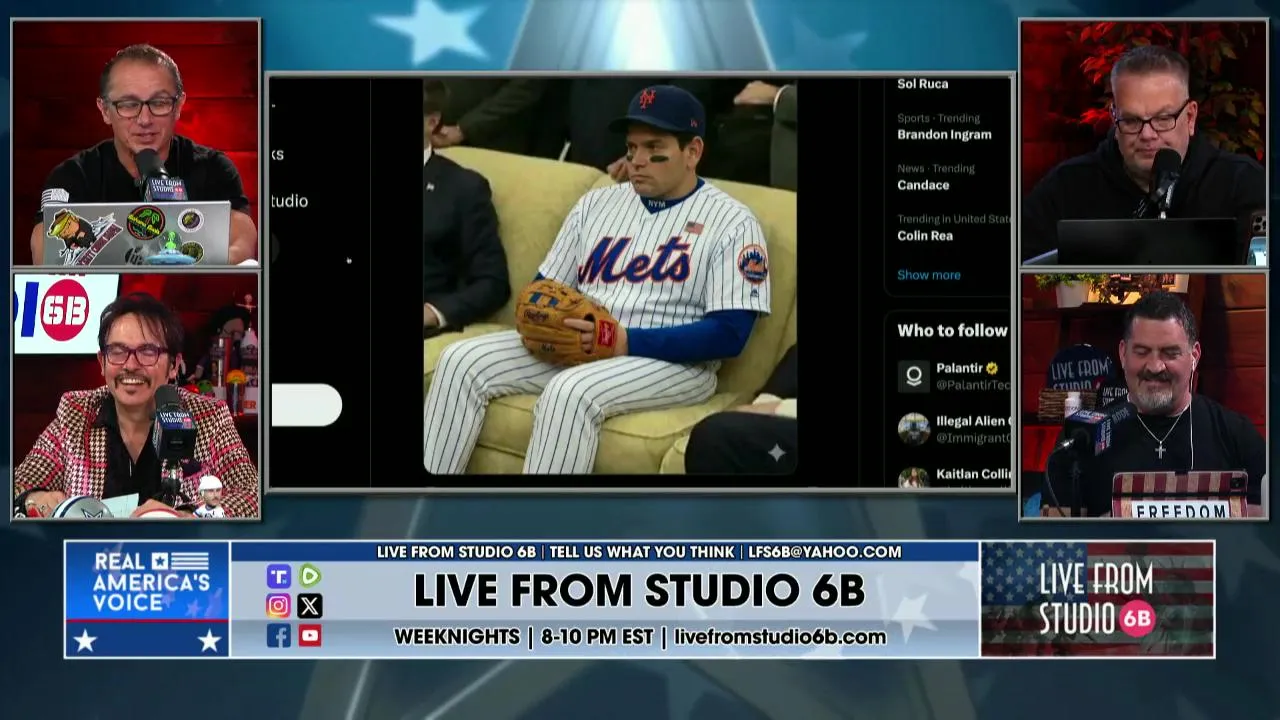The height and width of the screenshot is (720, 1280).
Task: Click the bottom-right host with FREEDOM sign feed
Action: tap(1144, 396)
